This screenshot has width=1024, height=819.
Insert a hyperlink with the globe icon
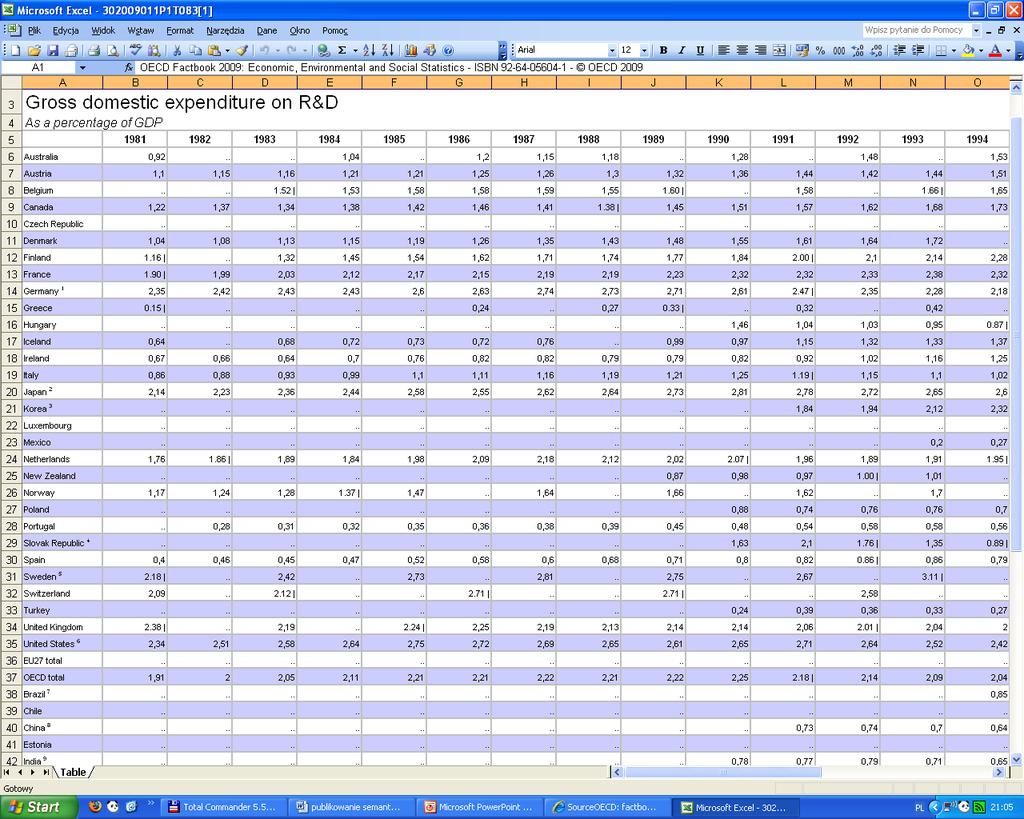click(323, 50)
